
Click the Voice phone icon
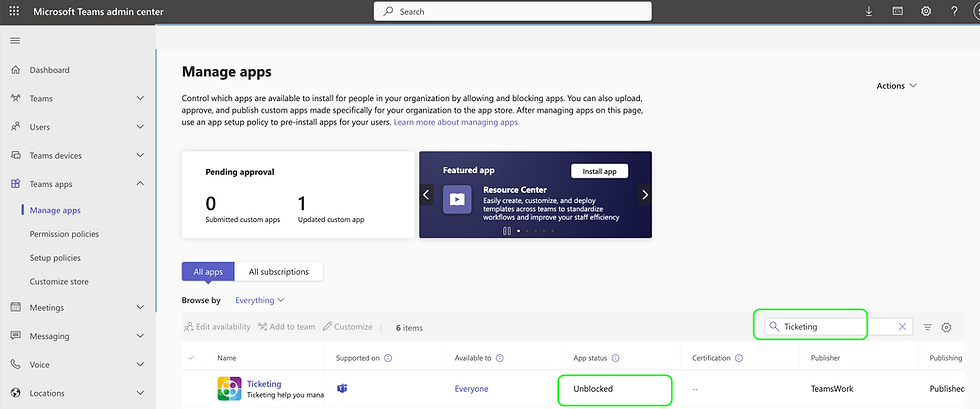click(x=16, y=365)
